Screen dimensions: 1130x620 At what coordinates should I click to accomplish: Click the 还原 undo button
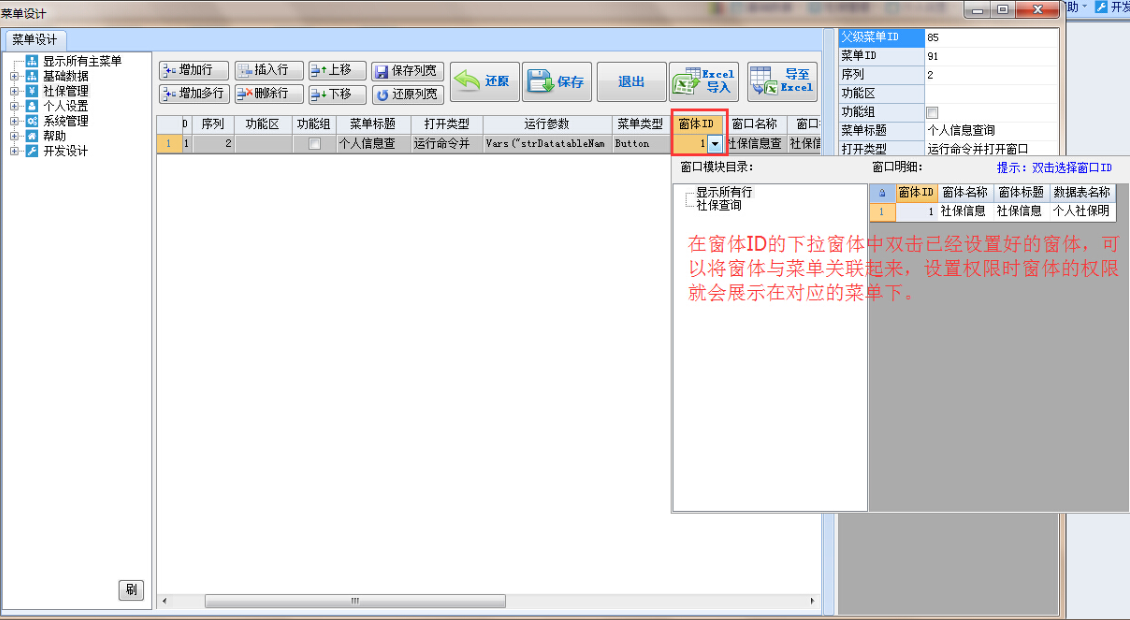(485, 81)
